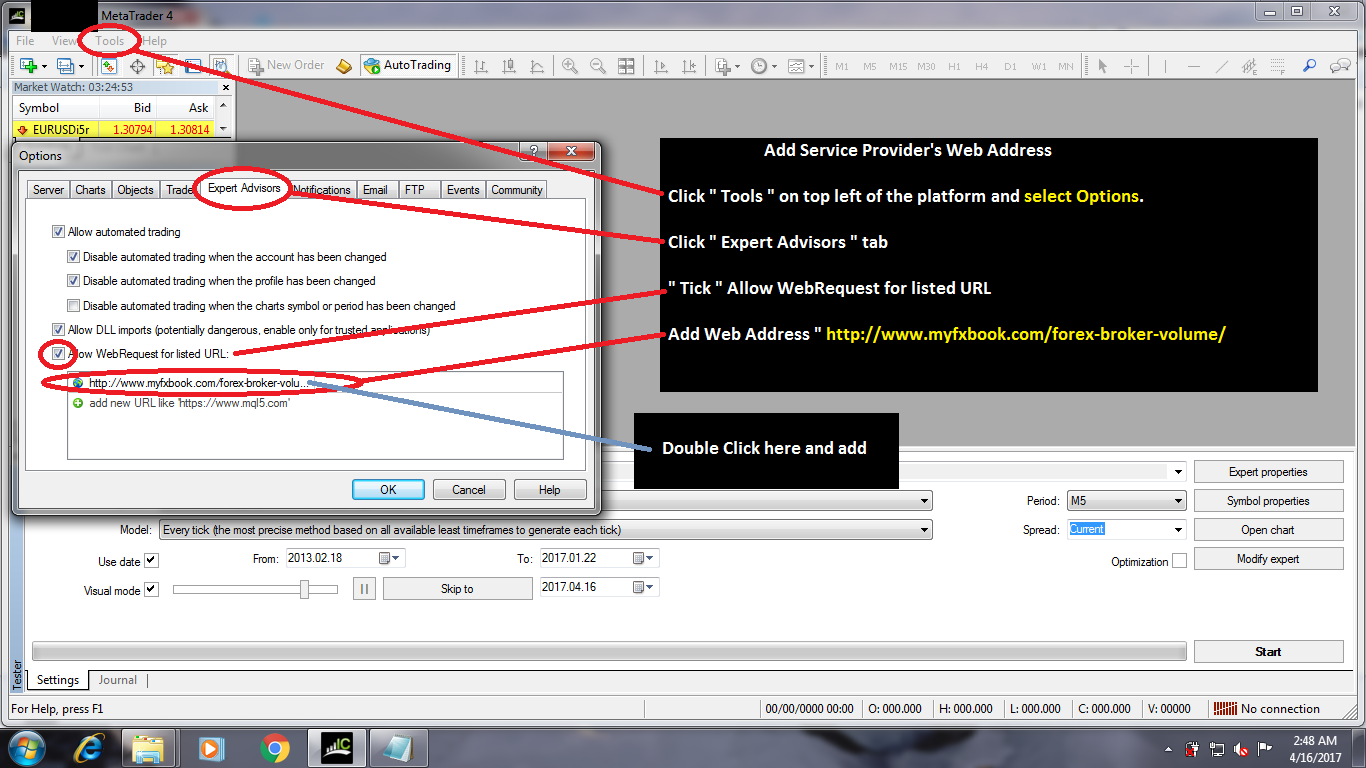
Task: Switch to the Charts tab in Options
Action: [x=90, y=190]
